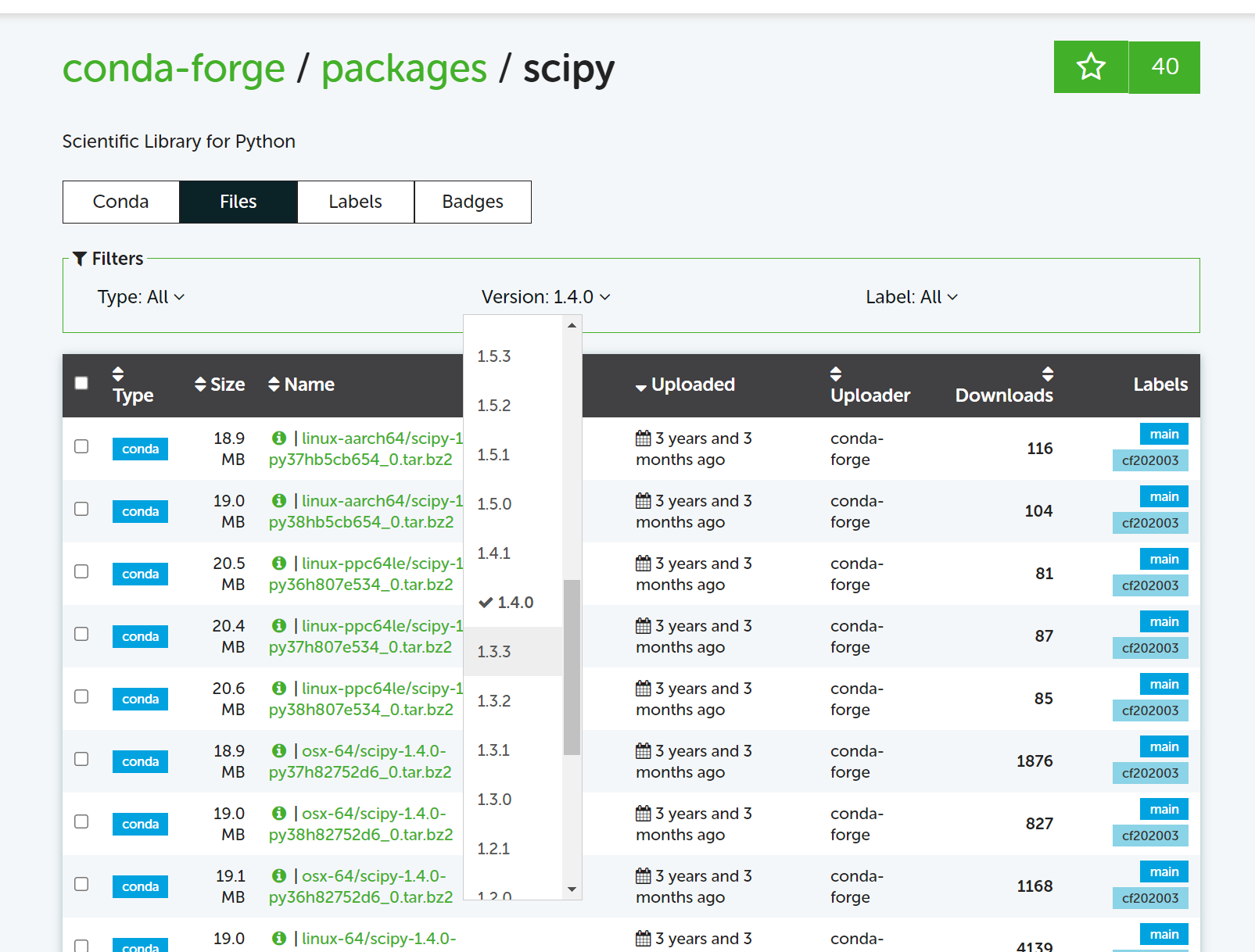
Task: Choose version 1.3.2 in the dropdown
Action: (513, 701)
